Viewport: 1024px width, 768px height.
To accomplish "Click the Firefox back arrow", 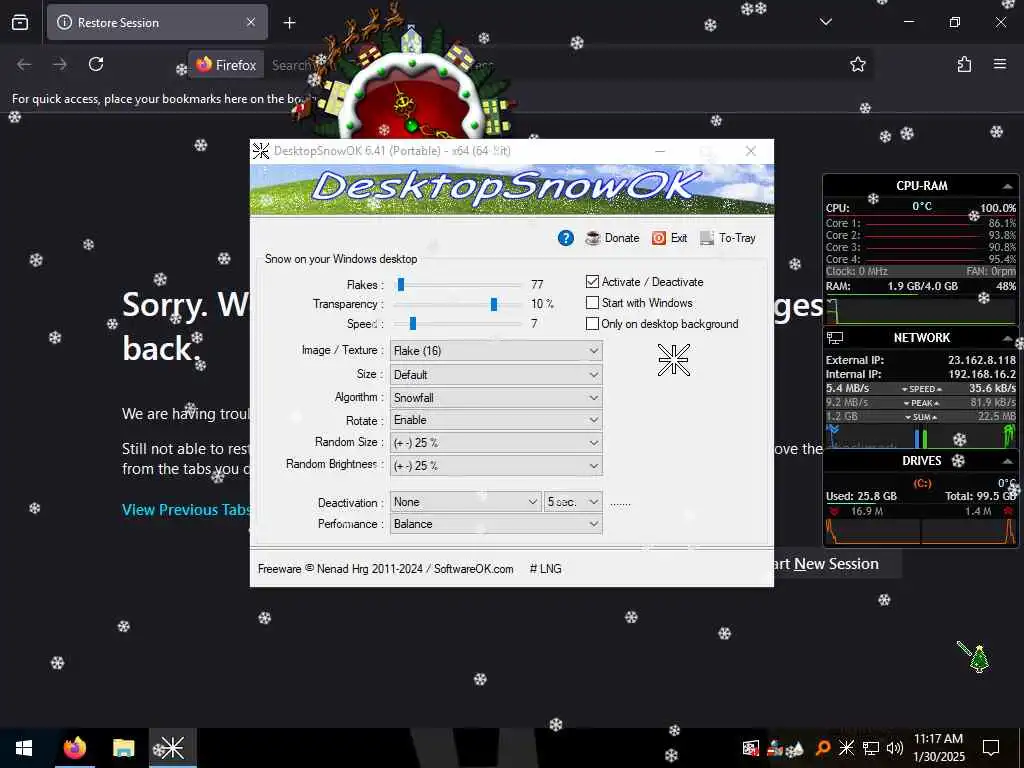I will point(24,64).
